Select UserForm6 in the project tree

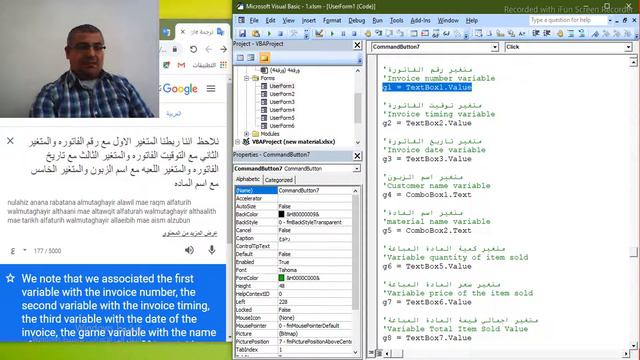coord(282,126)
